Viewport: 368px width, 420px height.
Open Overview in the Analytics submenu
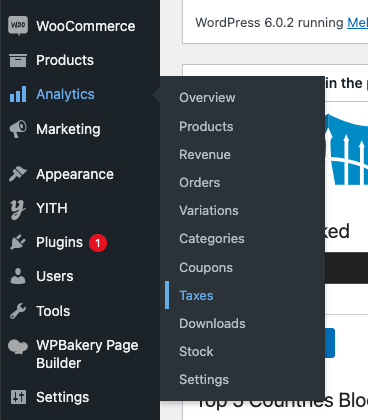(207, 98)
